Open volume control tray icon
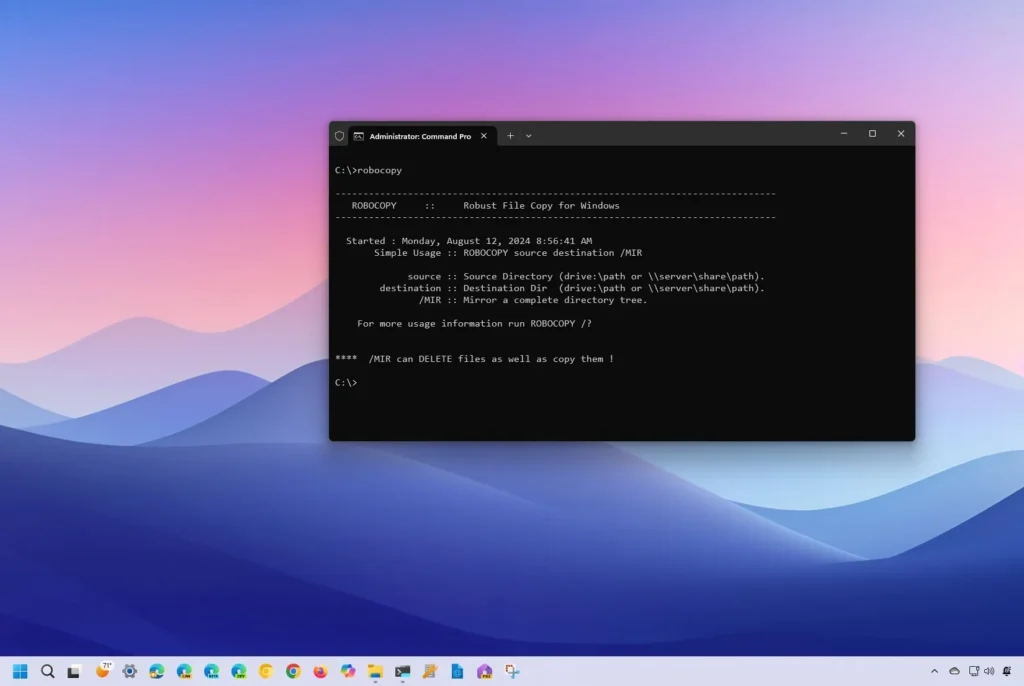Image resolution: width=1024 pixels, height=686 pixels. [989, 671]
